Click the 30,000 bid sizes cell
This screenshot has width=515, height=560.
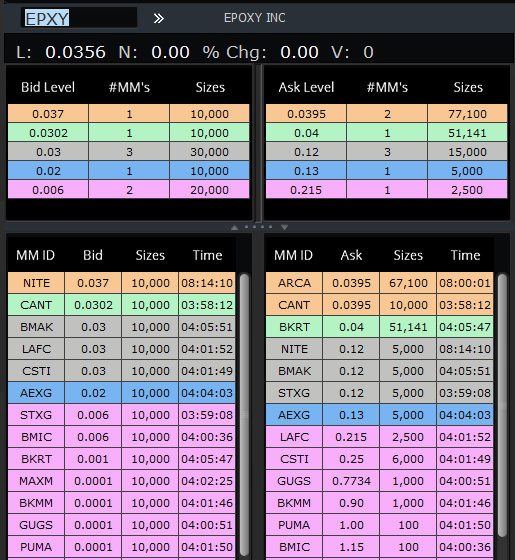(x=209, y=152)
